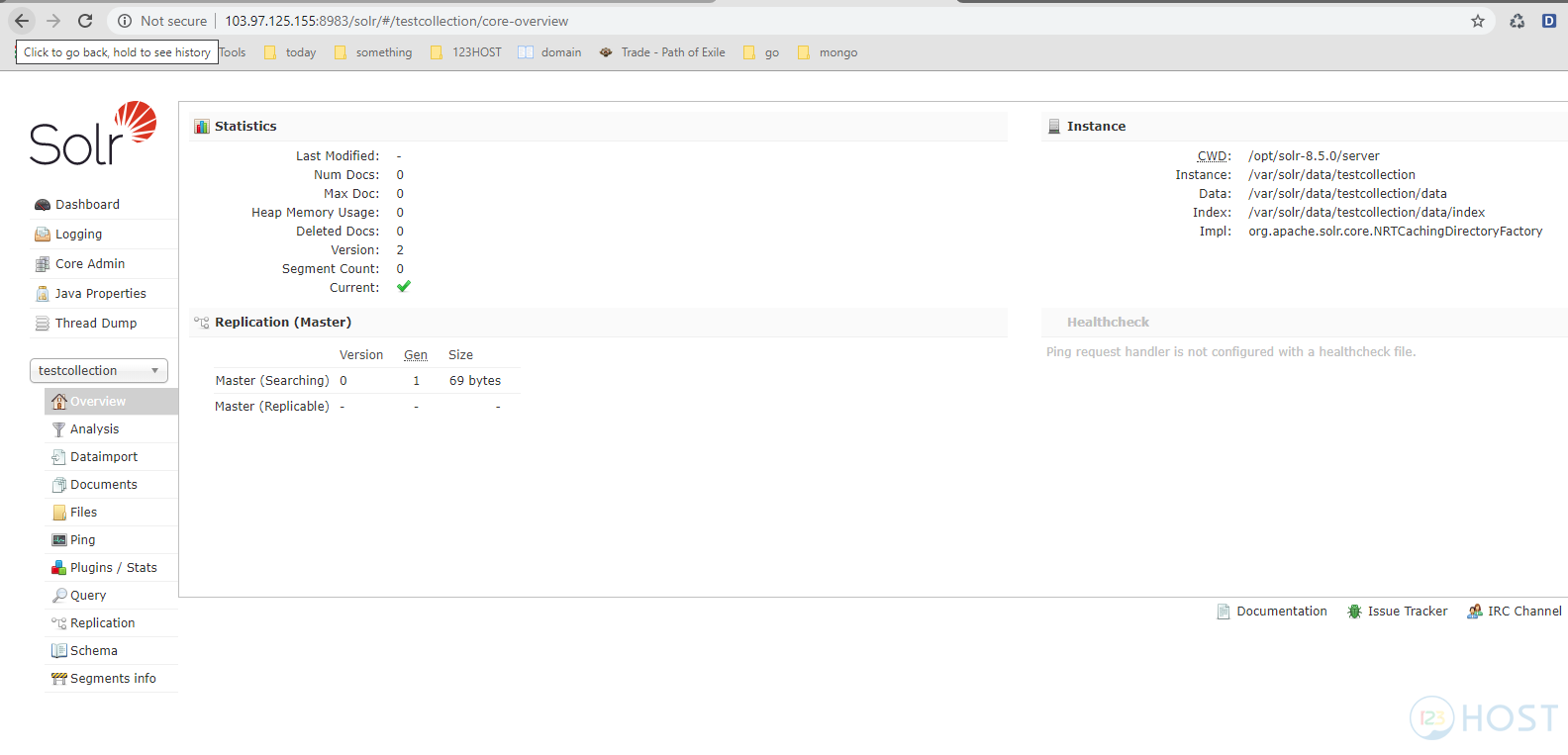This screenshot has height=755, width=1568.
Task: Click the Logging notepad icon
Action: tap(43, 235)
